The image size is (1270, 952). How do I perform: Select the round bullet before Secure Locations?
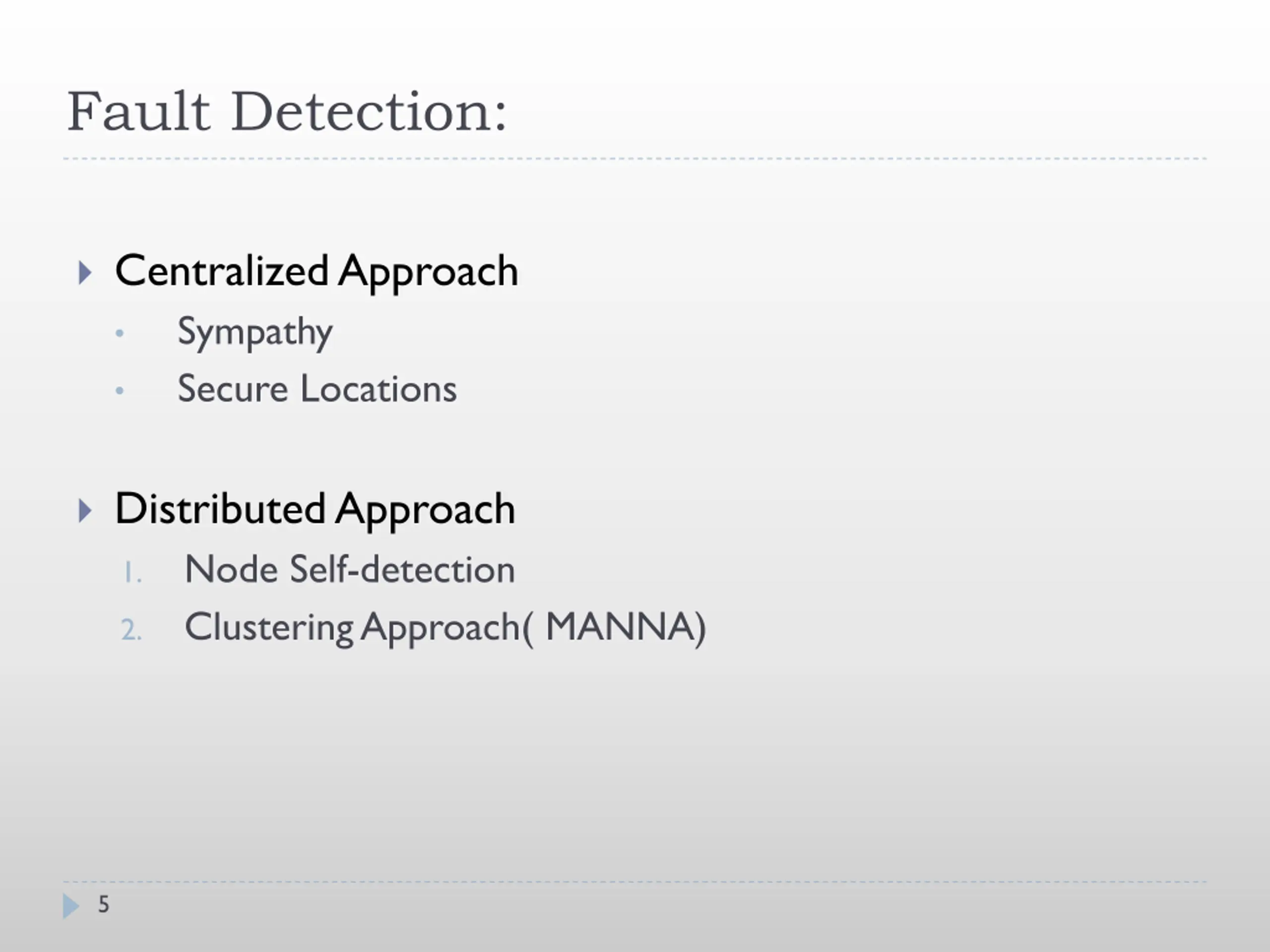[x=120, y=391]
